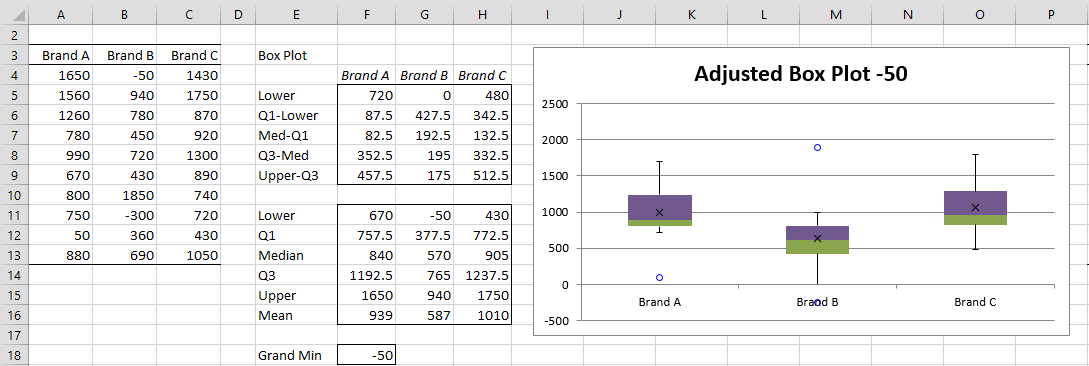Select row 18 header
The width and height of the screenshot is (1089, 366).
(x=15, y=355)
